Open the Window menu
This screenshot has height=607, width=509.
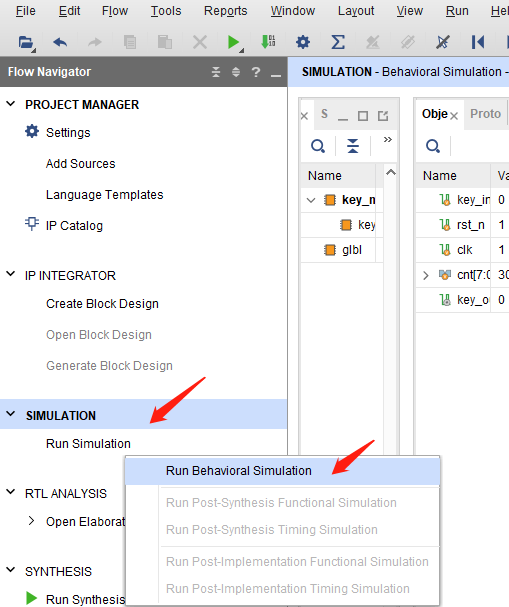[293, 11]
